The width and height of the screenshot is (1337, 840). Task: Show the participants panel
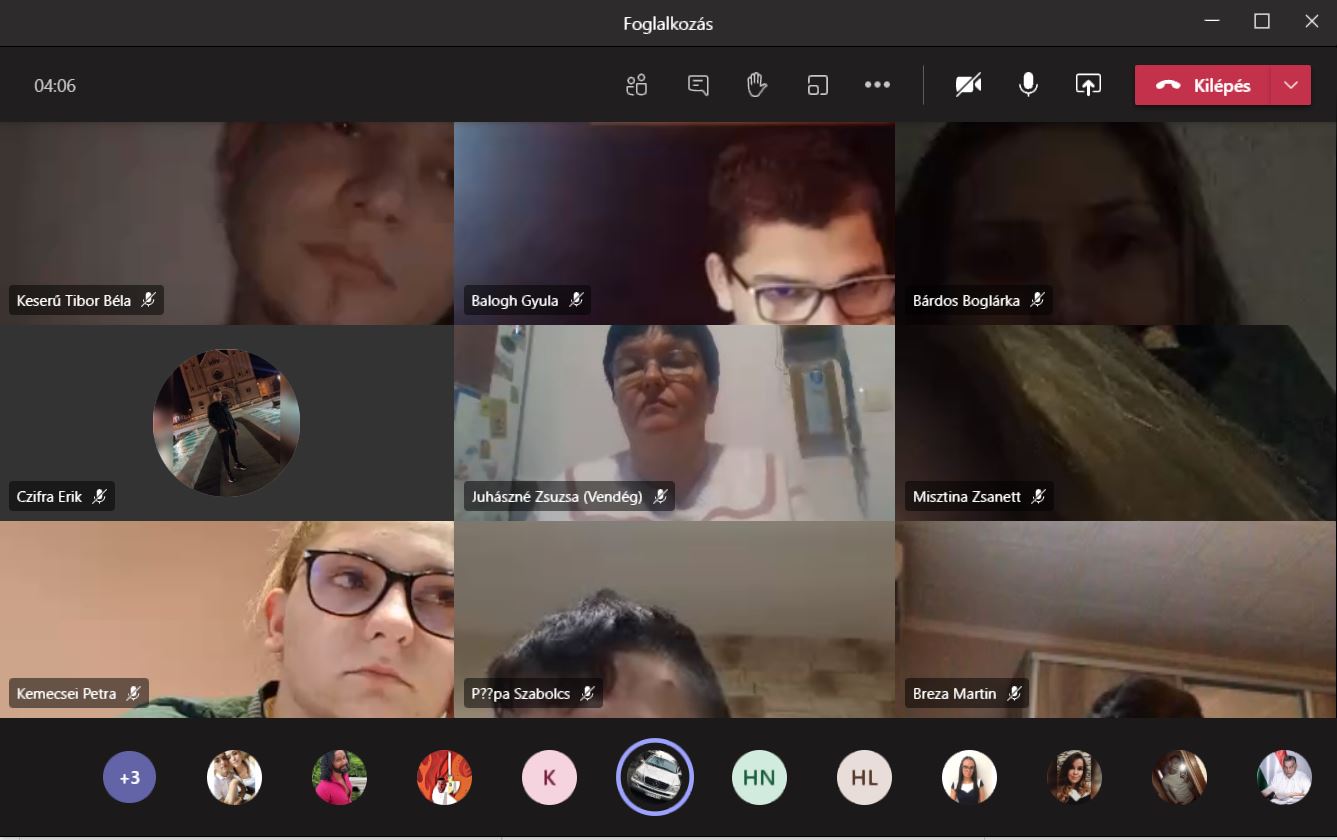(x=637, y=85)
